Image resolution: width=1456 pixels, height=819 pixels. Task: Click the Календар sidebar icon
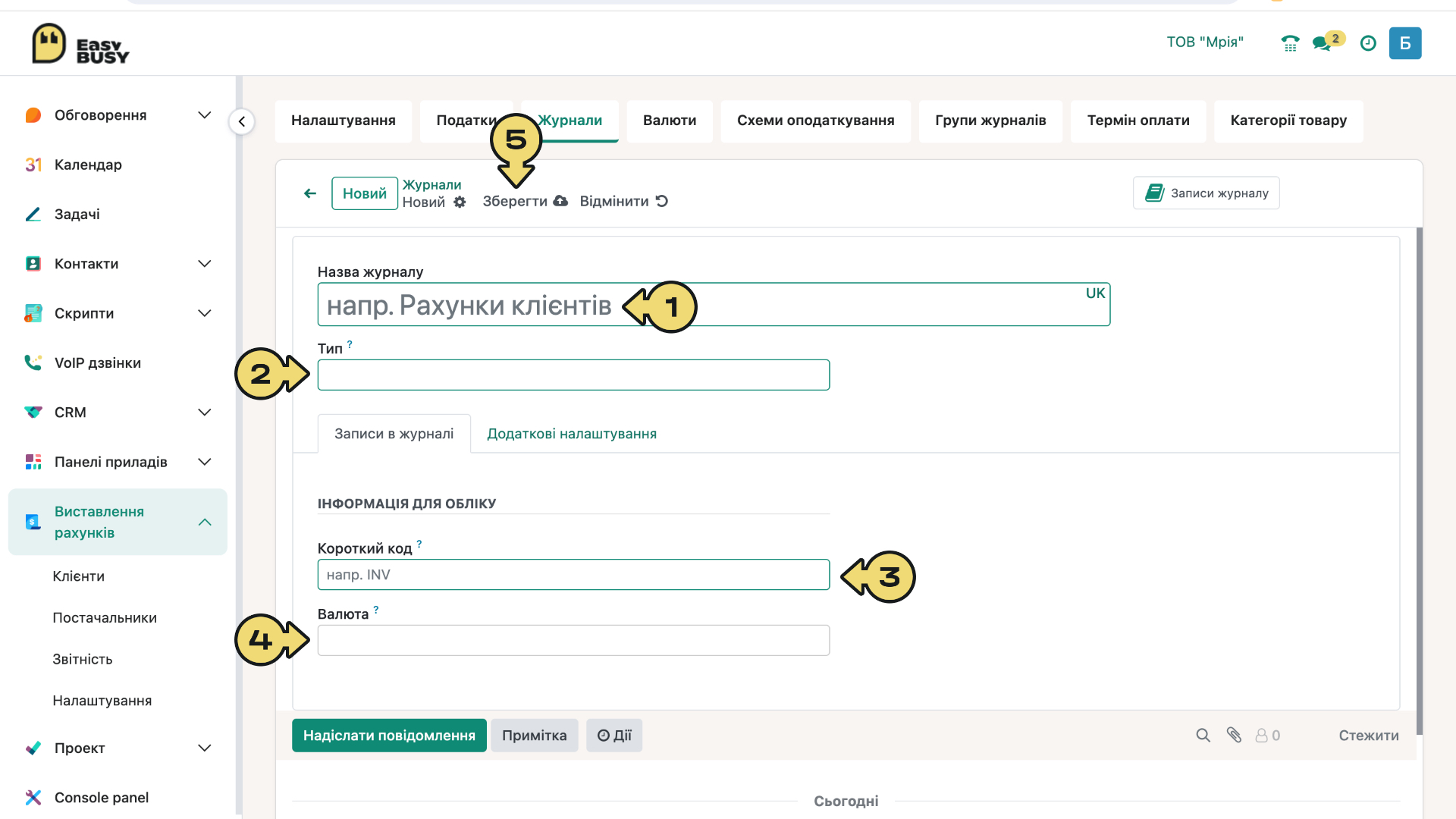pos(33,165)
